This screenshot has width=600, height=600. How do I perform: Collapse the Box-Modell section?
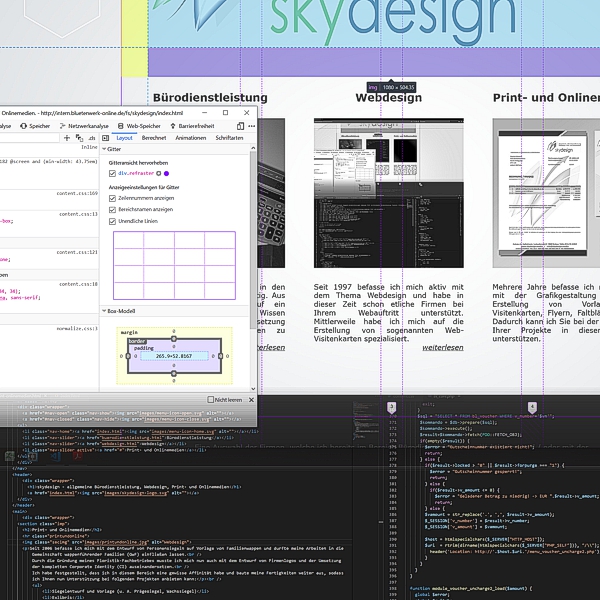pos(119,311)
